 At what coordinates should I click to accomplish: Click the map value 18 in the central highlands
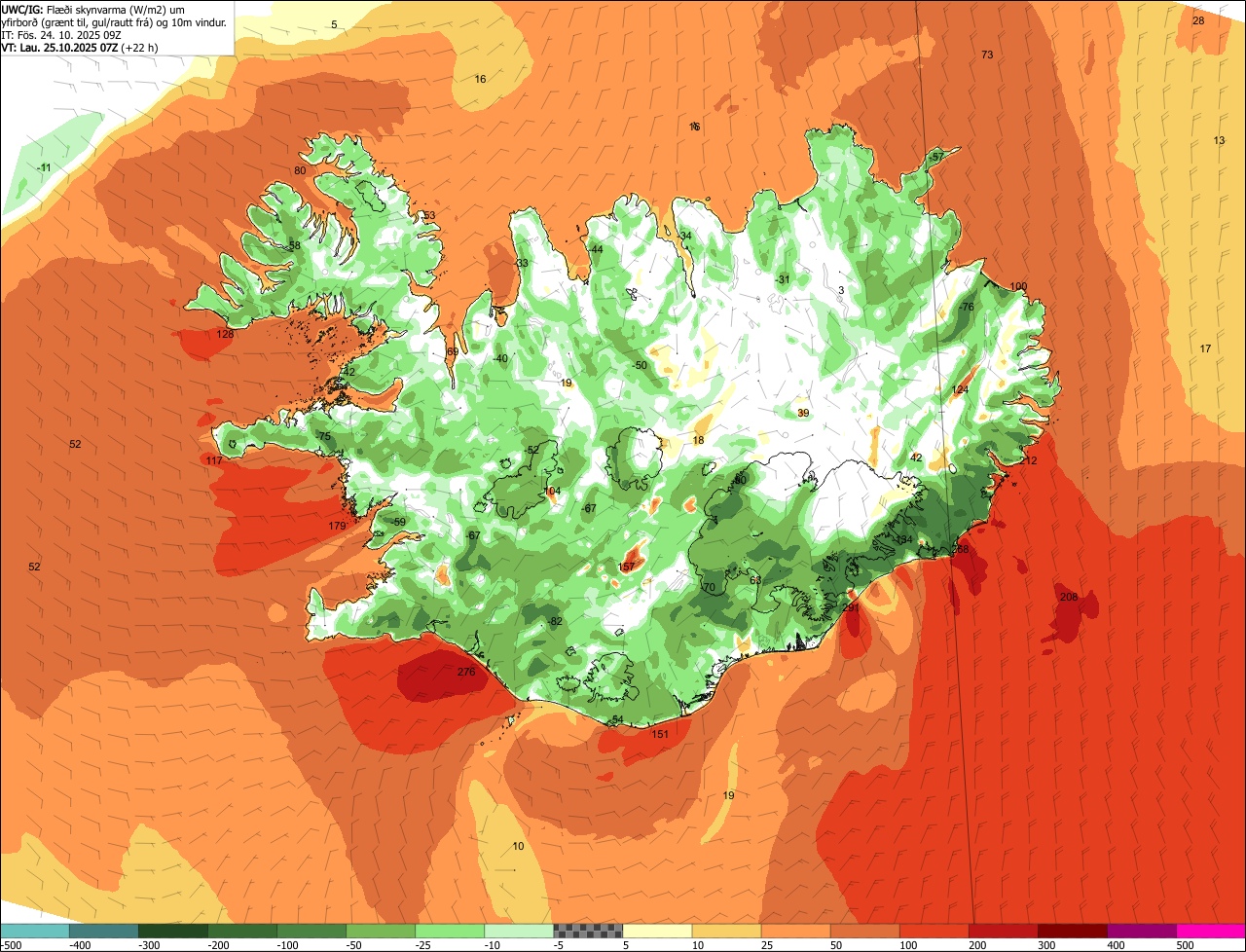tap(698, 441)
